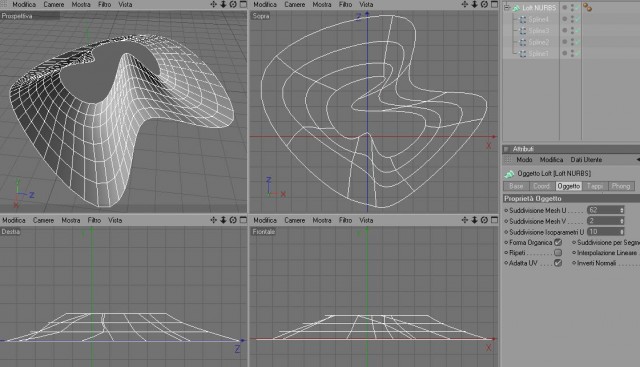Open Dati Utente menu in Attributi panel

tap(586, 160)
